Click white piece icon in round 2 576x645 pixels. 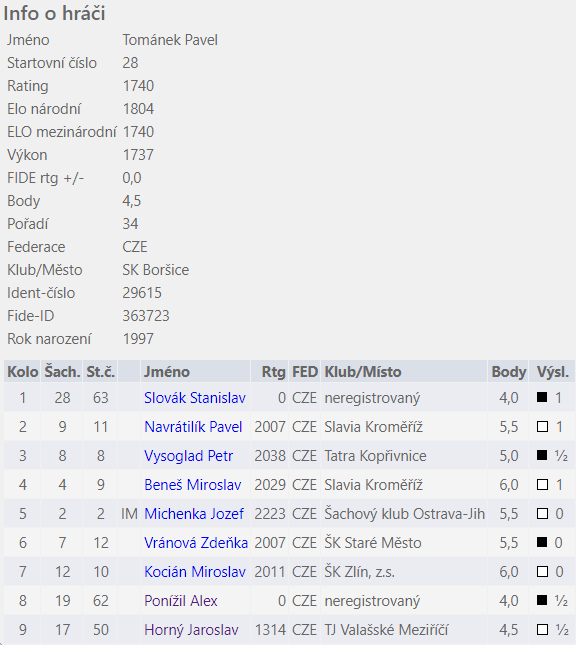(x=542, y=426)
